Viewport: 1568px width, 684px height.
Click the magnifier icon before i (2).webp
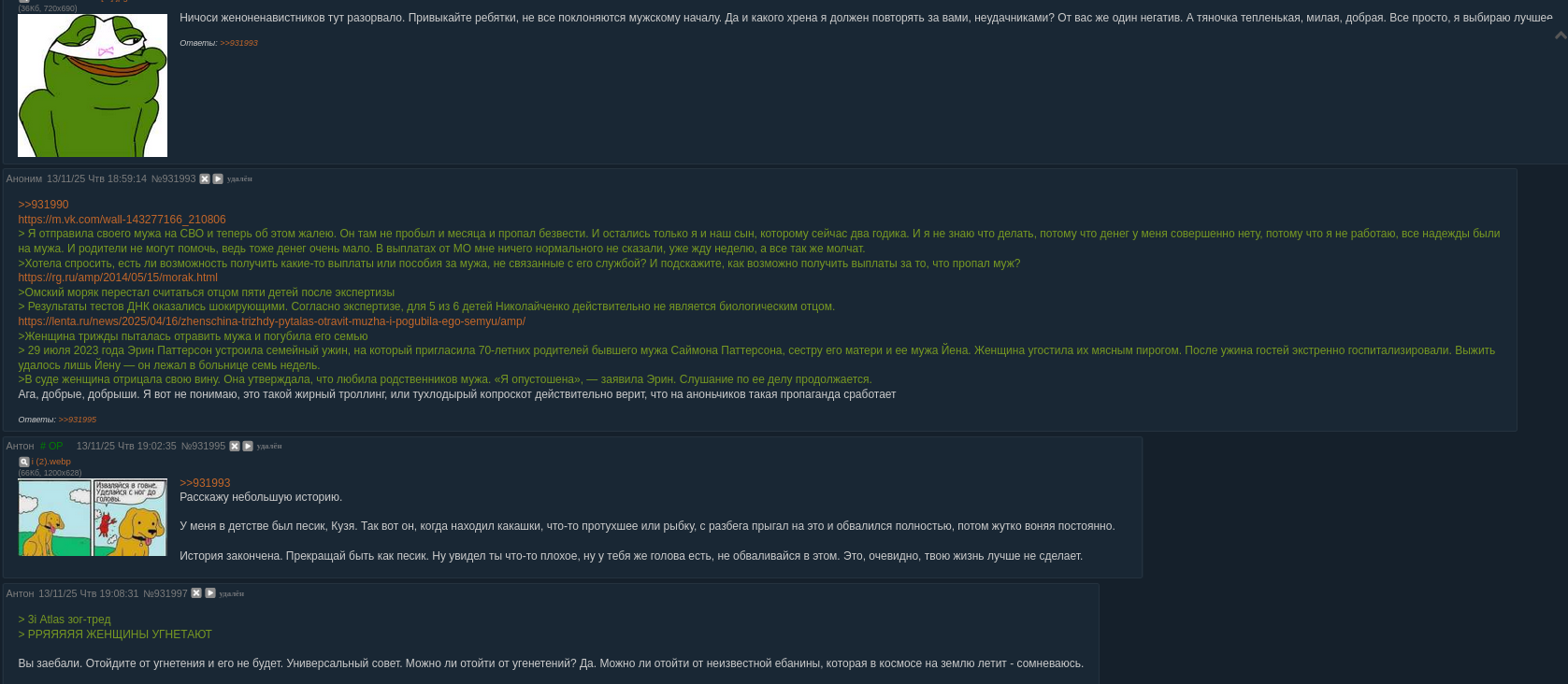pos(23,462)
